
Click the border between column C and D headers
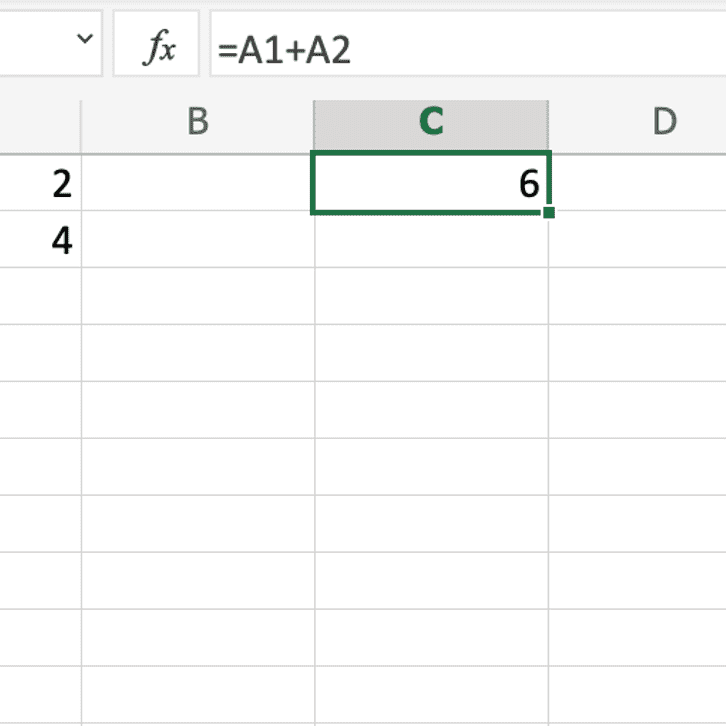pos(549,125)
